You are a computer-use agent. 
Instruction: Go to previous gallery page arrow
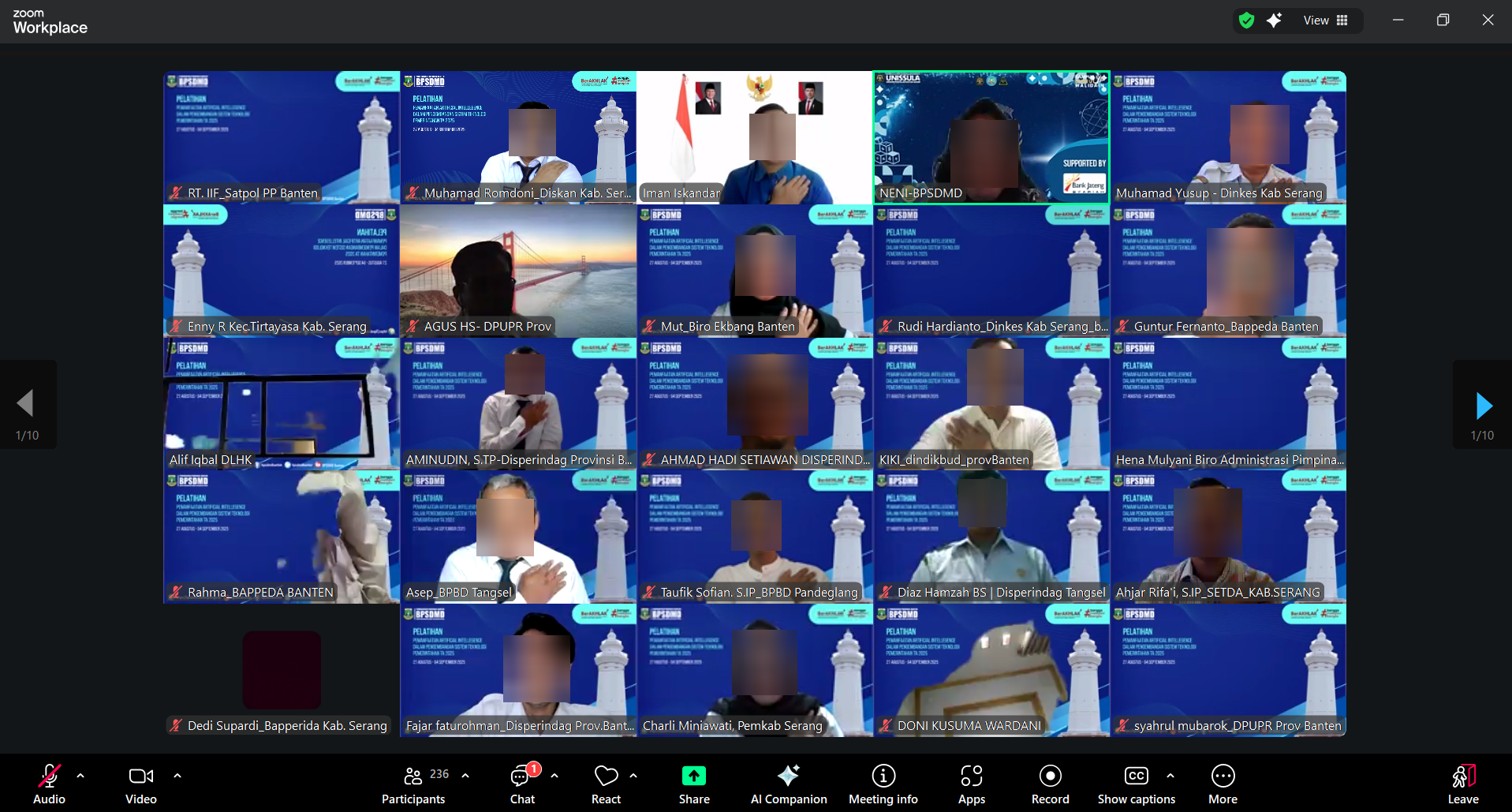(25, 403)
